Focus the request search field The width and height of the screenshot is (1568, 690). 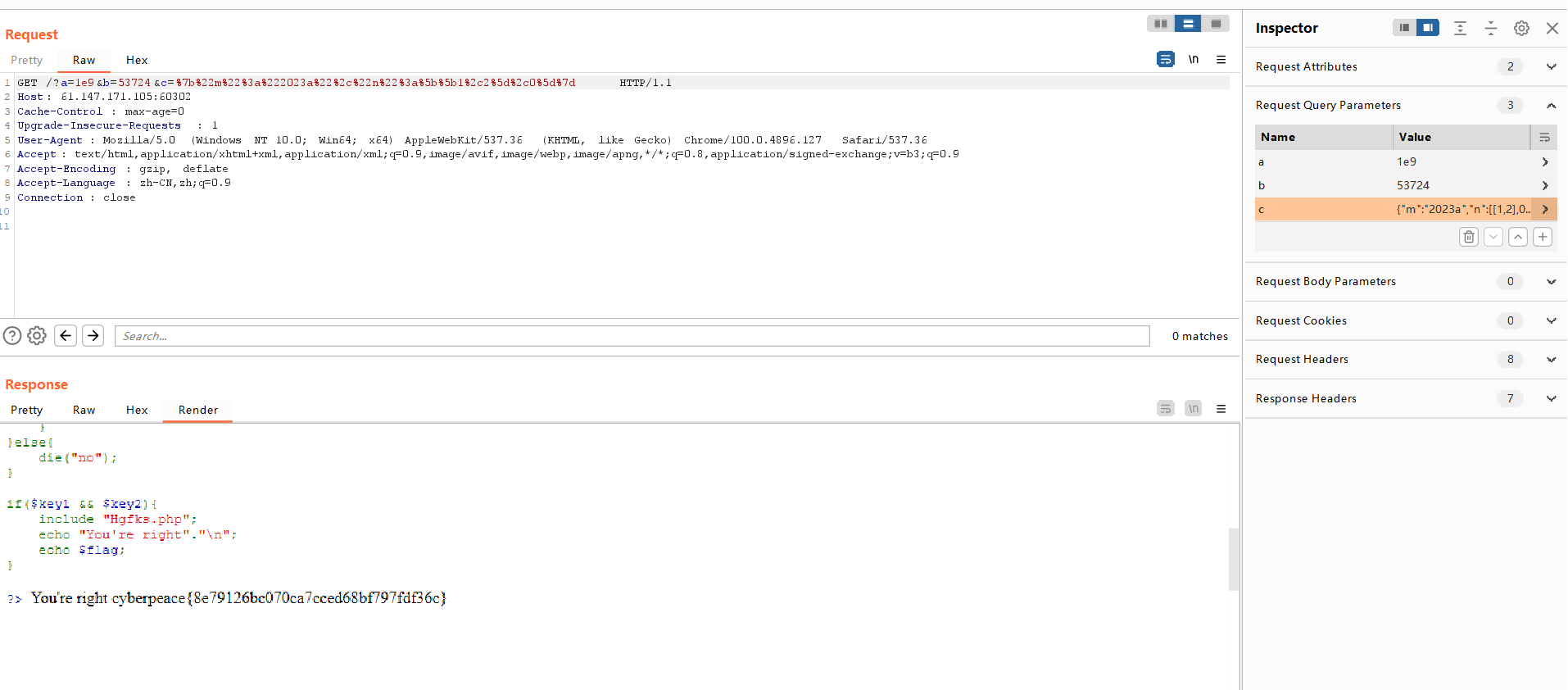[632, 336]
